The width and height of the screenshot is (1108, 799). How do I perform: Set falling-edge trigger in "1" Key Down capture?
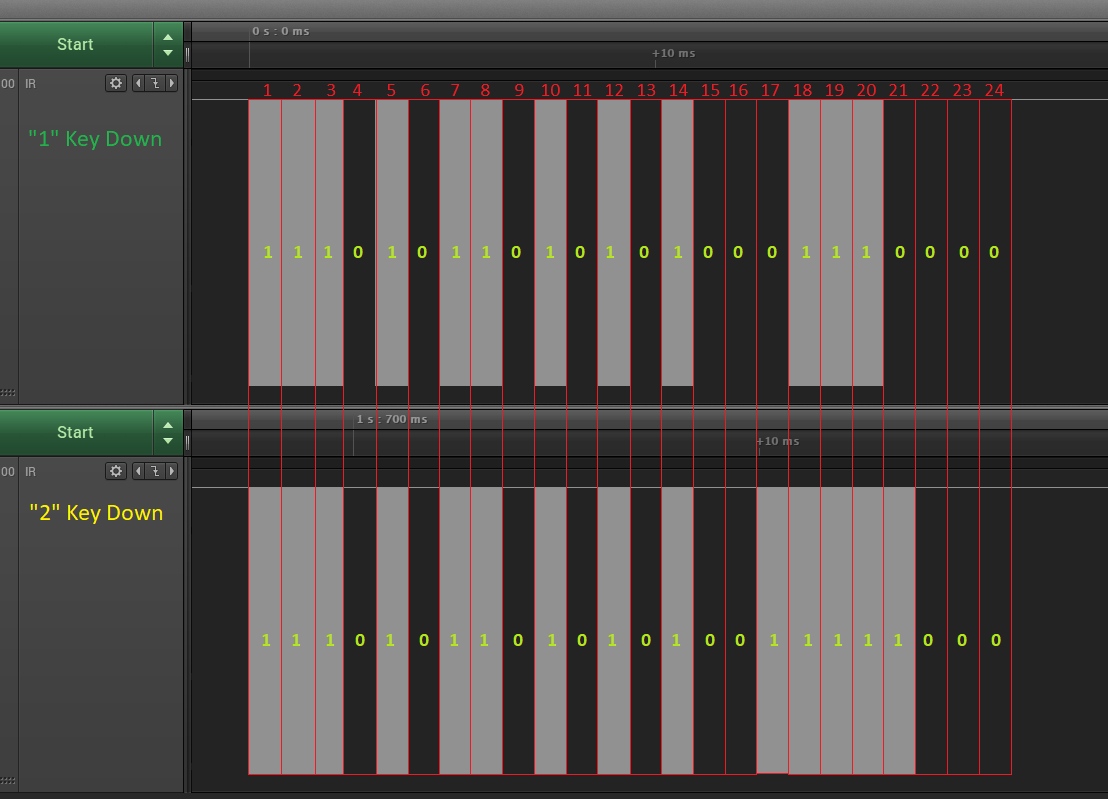[155, 83]
